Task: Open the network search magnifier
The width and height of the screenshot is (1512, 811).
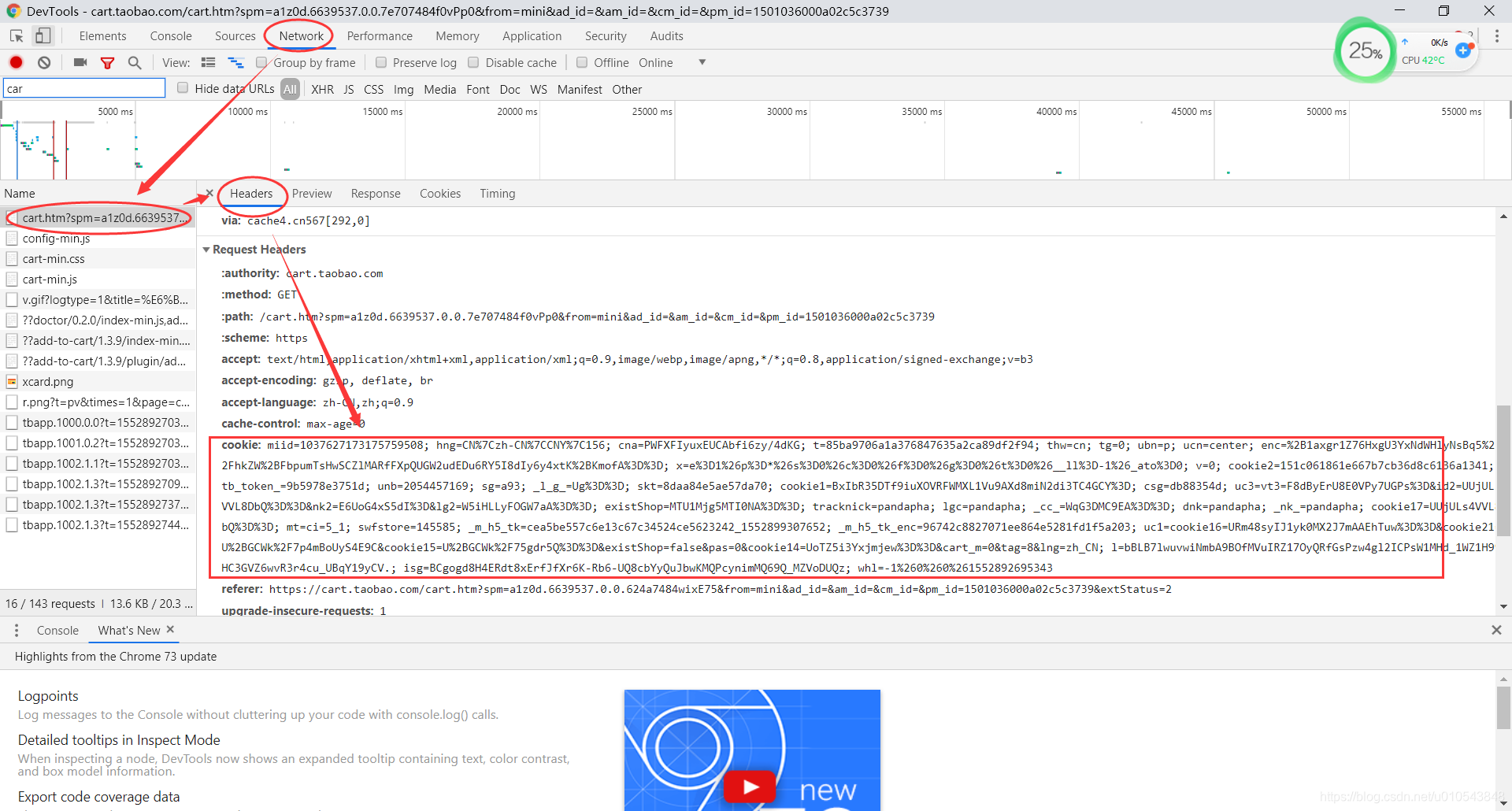Action: [x=135, y=63]
